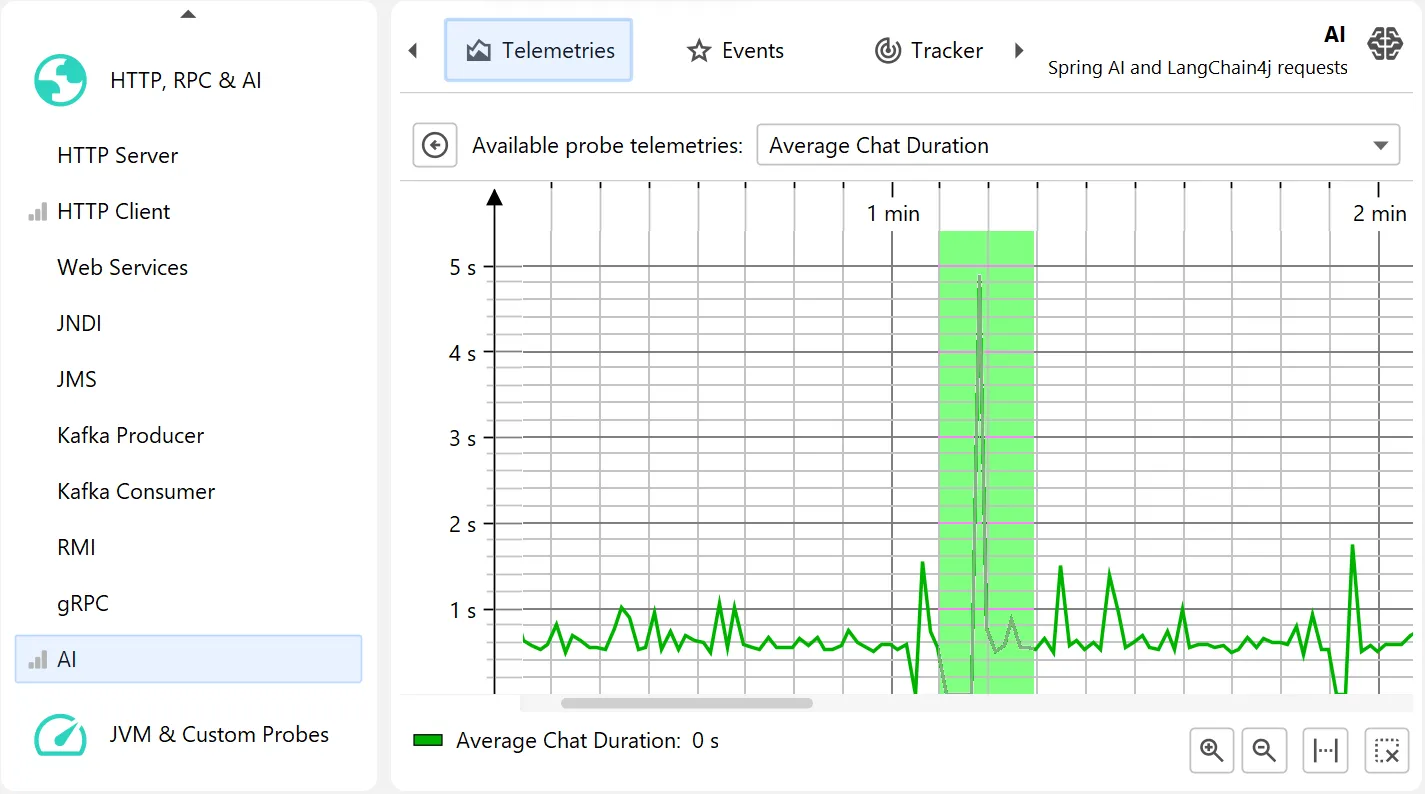The image size is (1425, 794).
Task: Open the Average Chat Duration dropdown
Action: [x=1078, y=145]
